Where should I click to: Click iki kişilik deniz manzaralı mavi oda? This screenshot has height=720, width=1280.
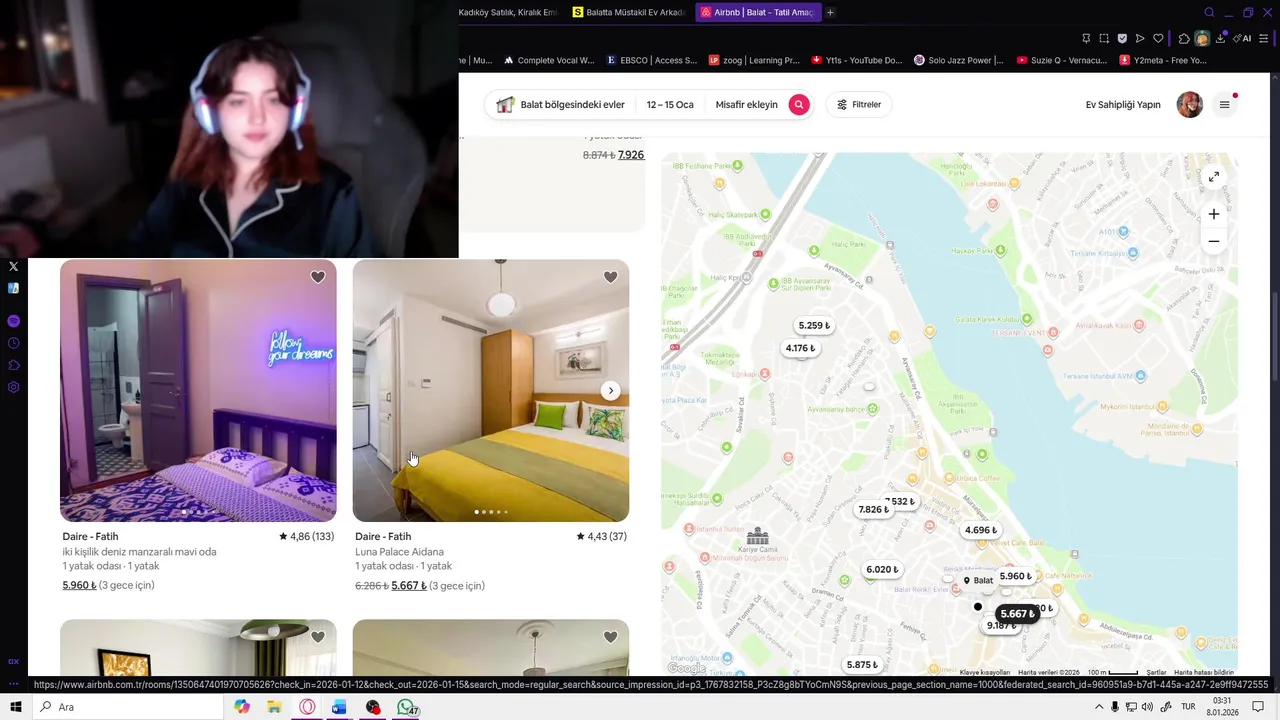pyautogui.click(x=139, y=551)
